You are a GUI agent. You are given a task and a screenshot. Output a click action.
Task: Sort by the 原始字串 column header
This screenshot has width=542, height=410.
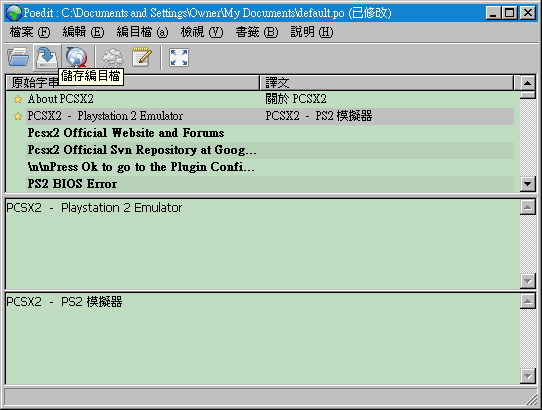[133, 83]
